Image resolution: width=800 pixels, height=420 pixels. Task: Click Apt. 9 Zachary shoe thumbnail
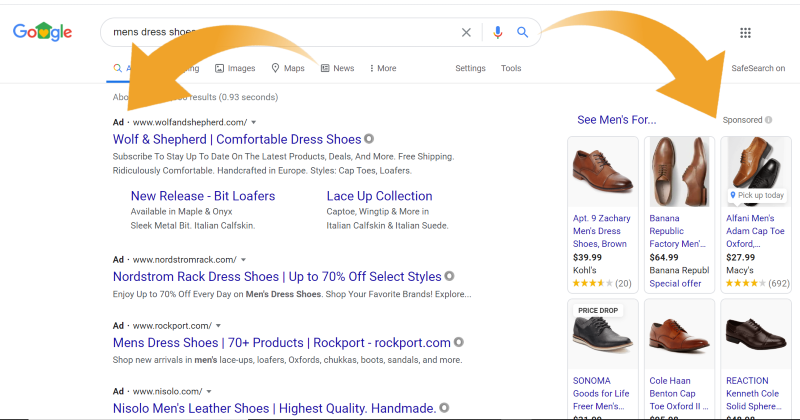603,172
